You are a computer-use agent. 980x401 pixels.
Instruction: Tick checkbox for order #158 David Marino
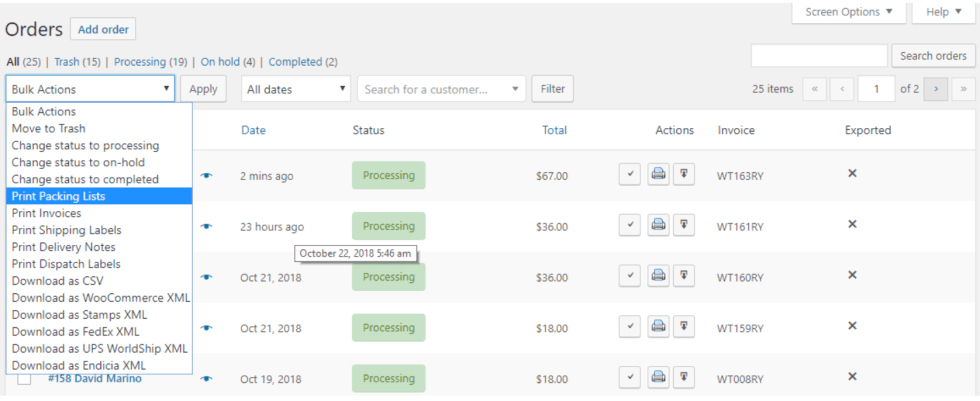tap(24, 380)
